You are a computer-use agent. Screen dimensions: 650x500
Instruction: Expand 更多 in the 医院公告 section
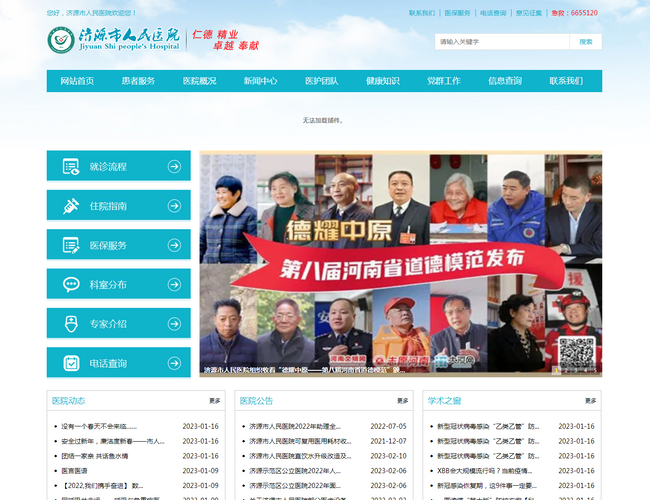402,401
